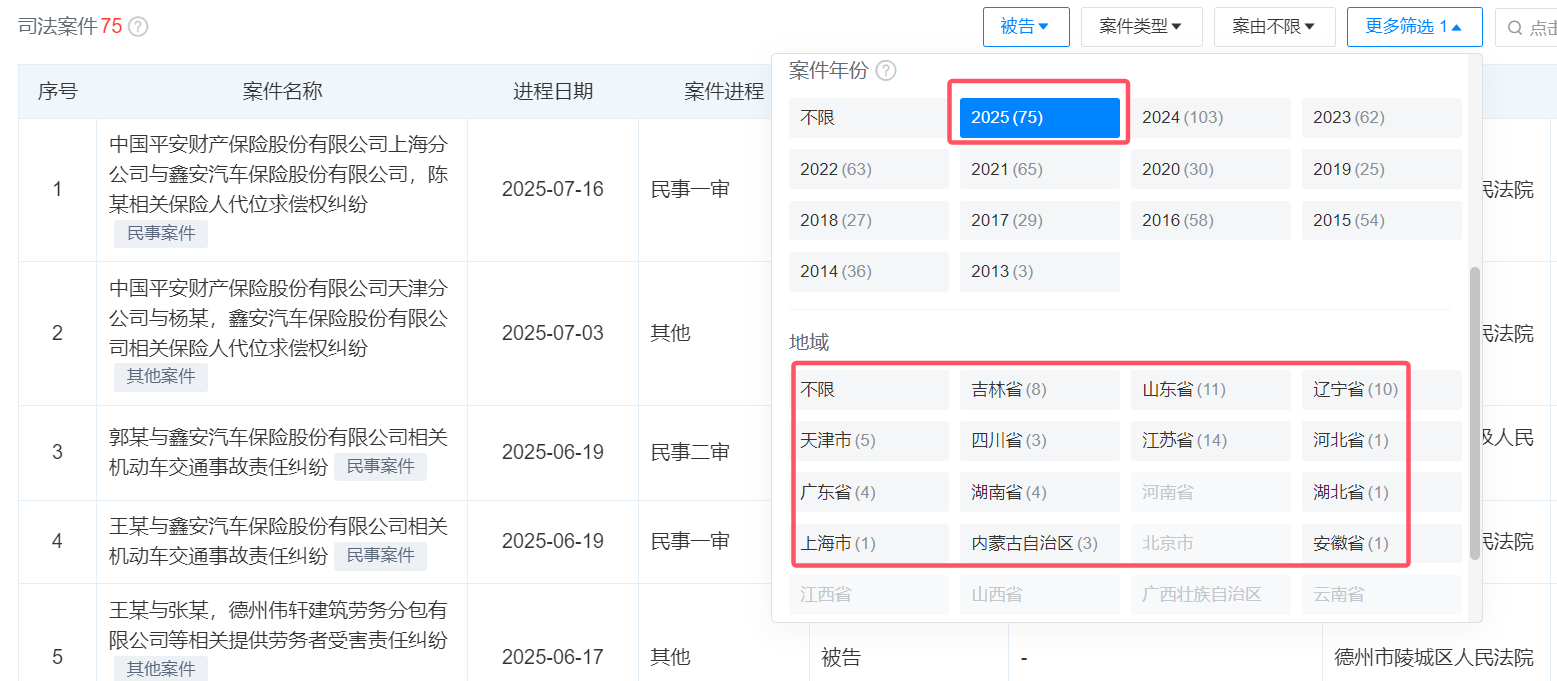Filter by 内蒙古自治区 (3)
Image resolution: width=1557 pixels, height=681 pixels.
point(1039,544)
